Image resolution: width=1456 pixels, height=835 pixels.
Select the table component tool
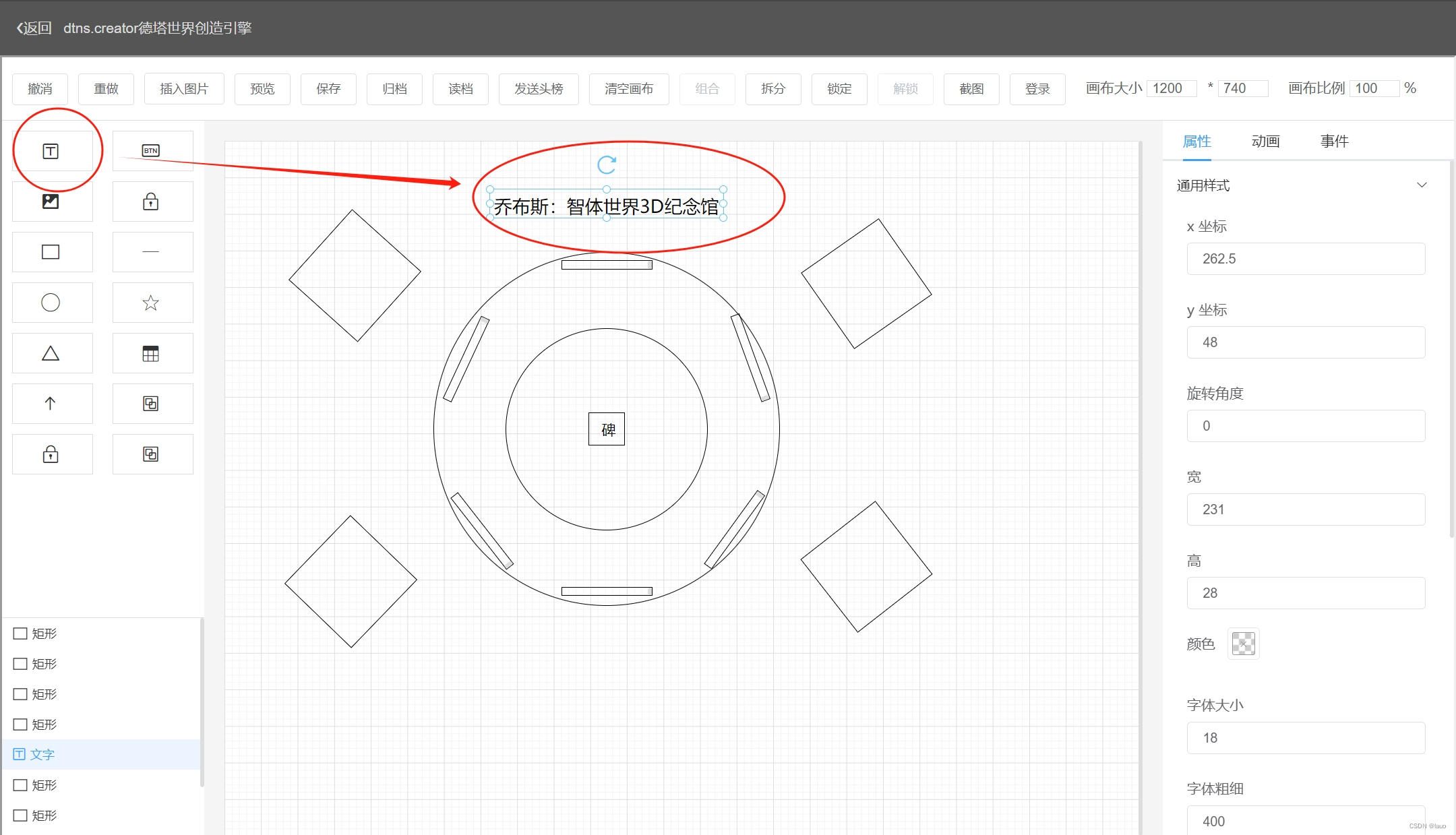(x=152, y=353)
